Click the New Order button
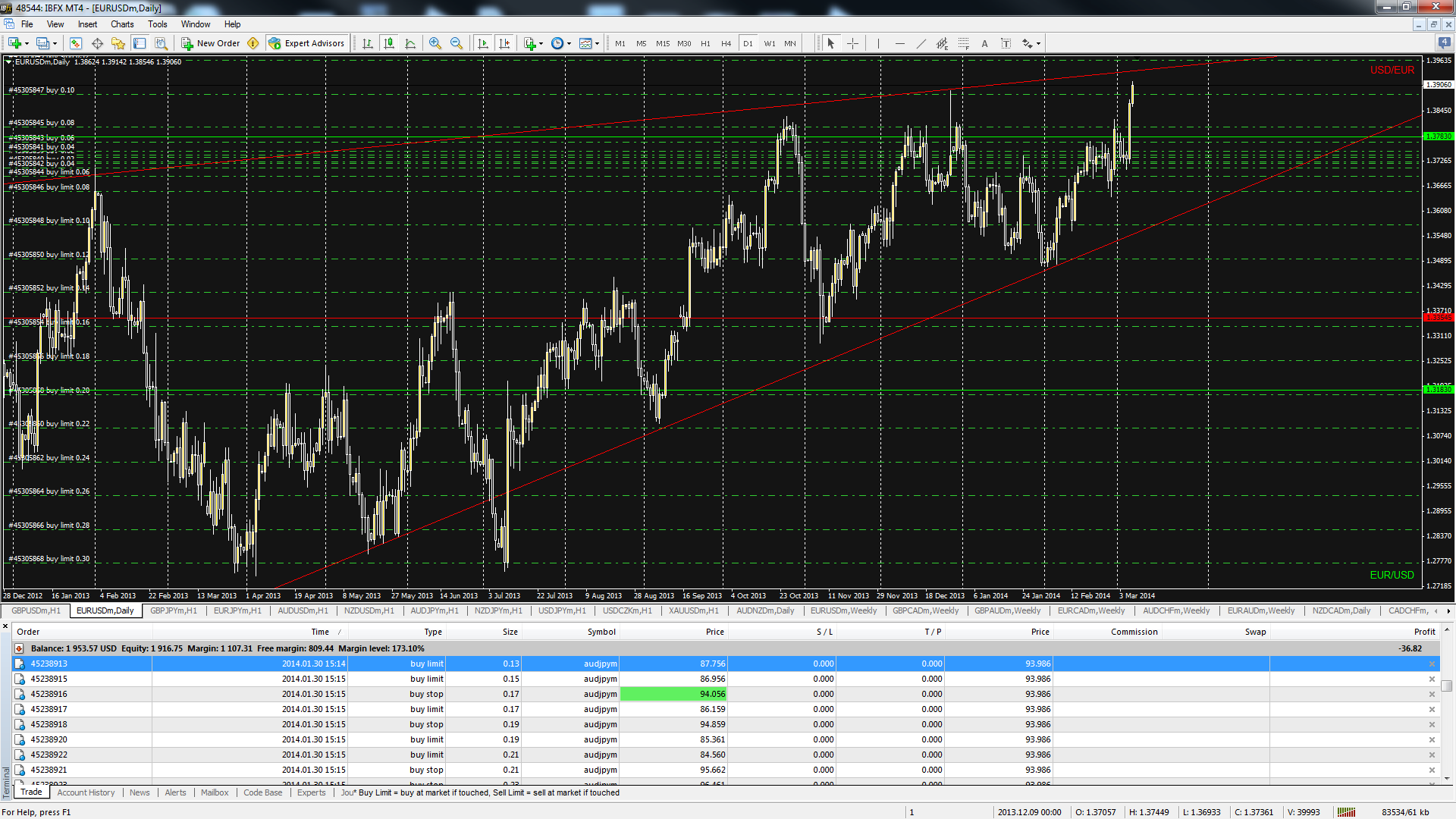 (x=212, y=43)
